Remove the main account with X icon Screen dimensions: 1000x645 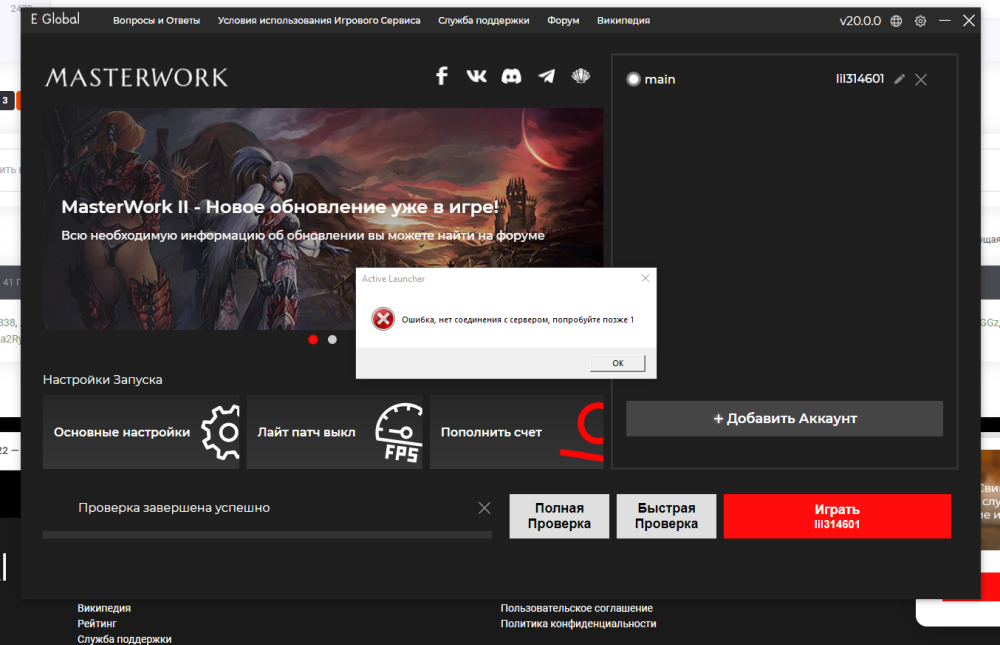921,80
